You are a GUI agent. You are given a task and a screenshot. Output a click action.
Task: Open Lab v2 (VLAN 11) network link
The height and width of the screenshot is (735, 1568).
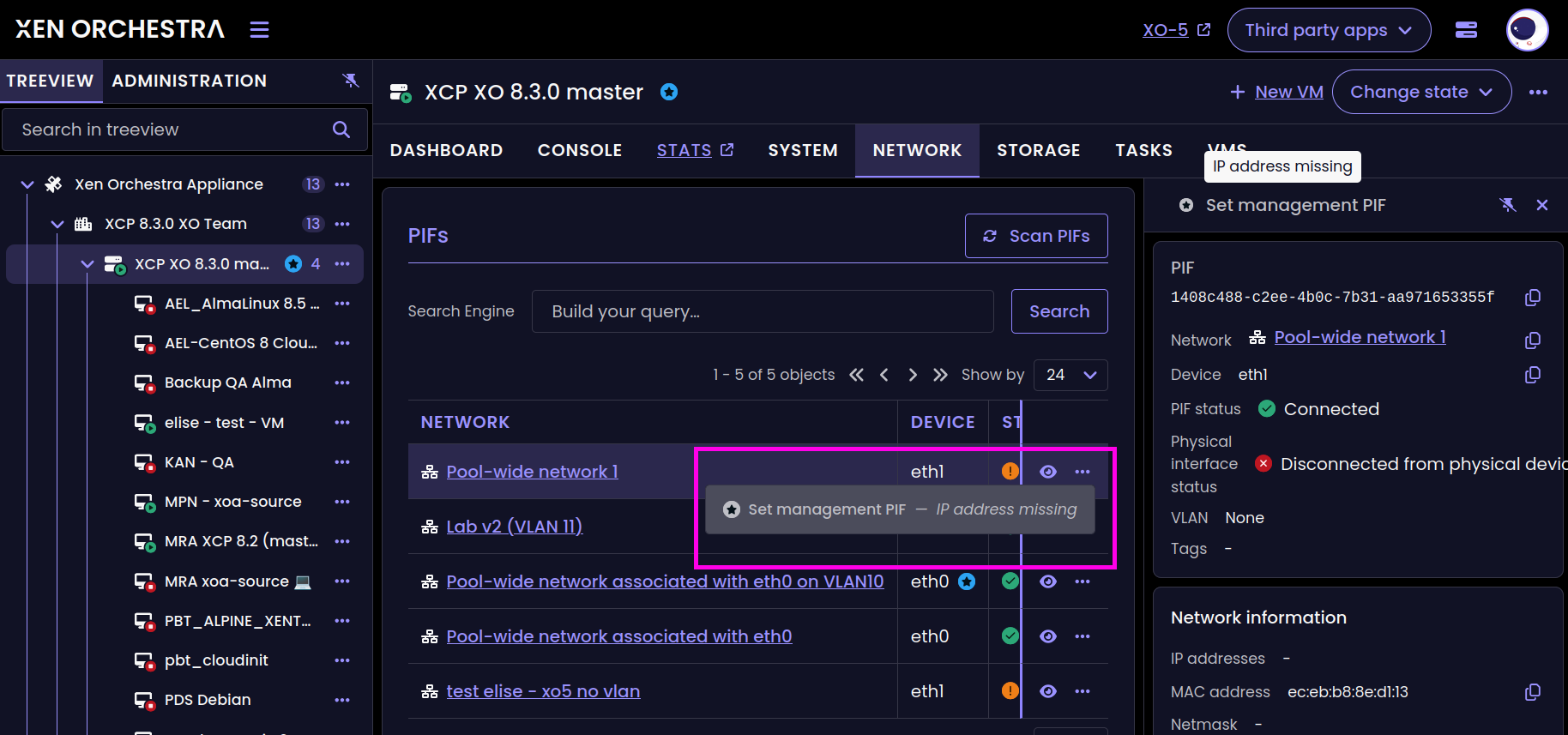[514, 527]
